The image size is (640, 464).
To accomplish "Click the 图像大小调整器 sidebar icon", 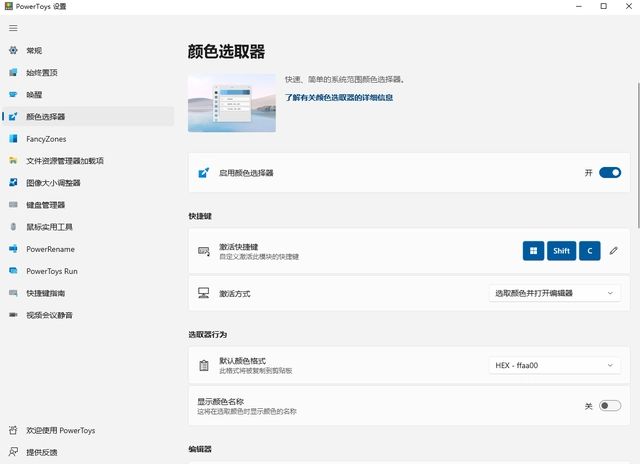I will click(x=13, y=182).
